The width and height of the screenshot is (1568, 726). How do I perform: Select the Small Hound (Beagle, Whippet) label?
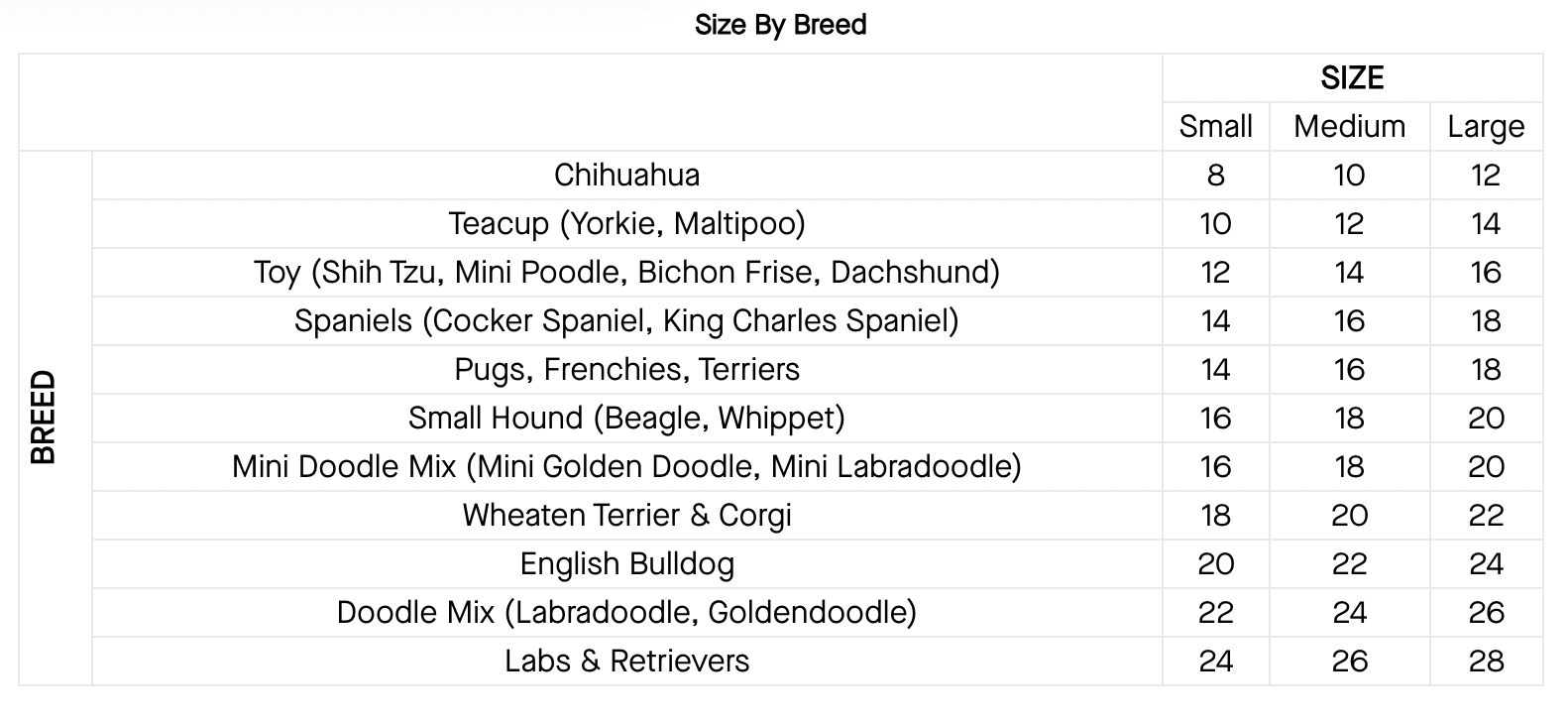626,419
